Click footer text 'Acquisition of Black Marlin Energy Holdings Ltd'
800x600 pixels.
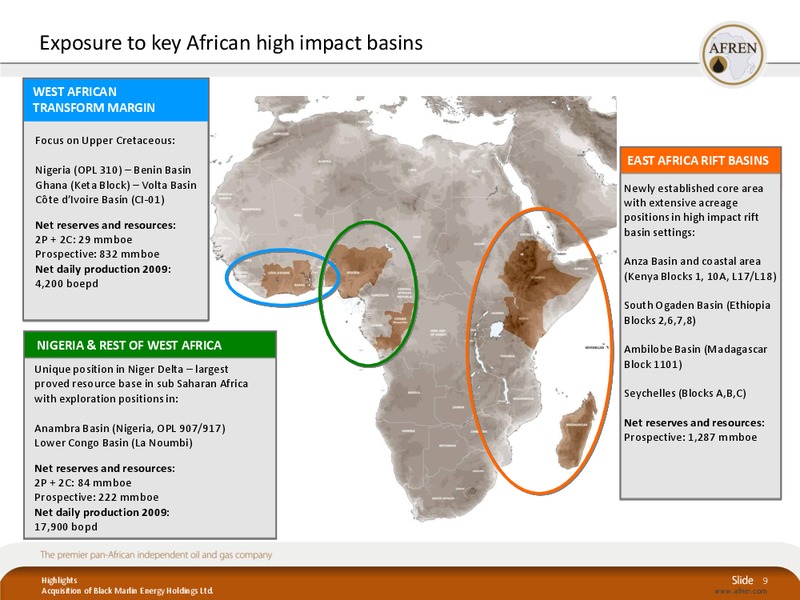coord(127,591)
